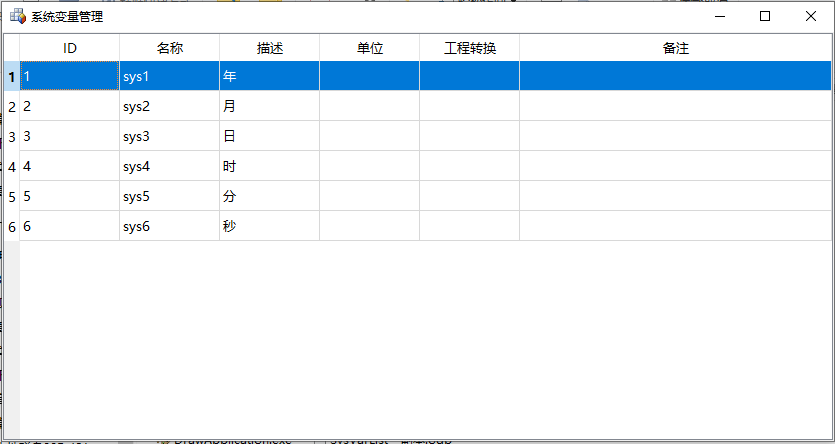Image resolution: width=835 pixels, height=444 pixels.
Task: Click the 单位 cell in sys2 row
Action: coord(370,106)
